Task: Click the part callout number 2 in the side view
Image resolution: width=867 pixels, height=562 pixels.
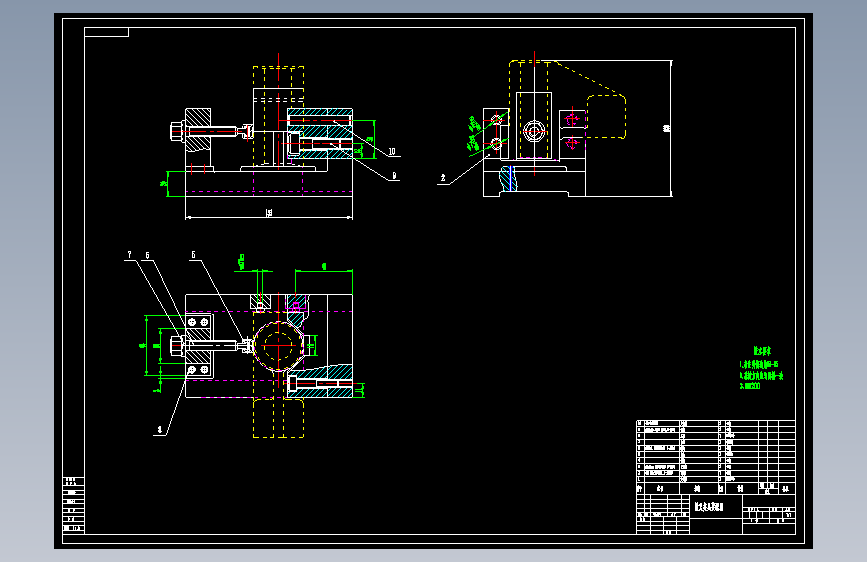Action: coord(443,178)
